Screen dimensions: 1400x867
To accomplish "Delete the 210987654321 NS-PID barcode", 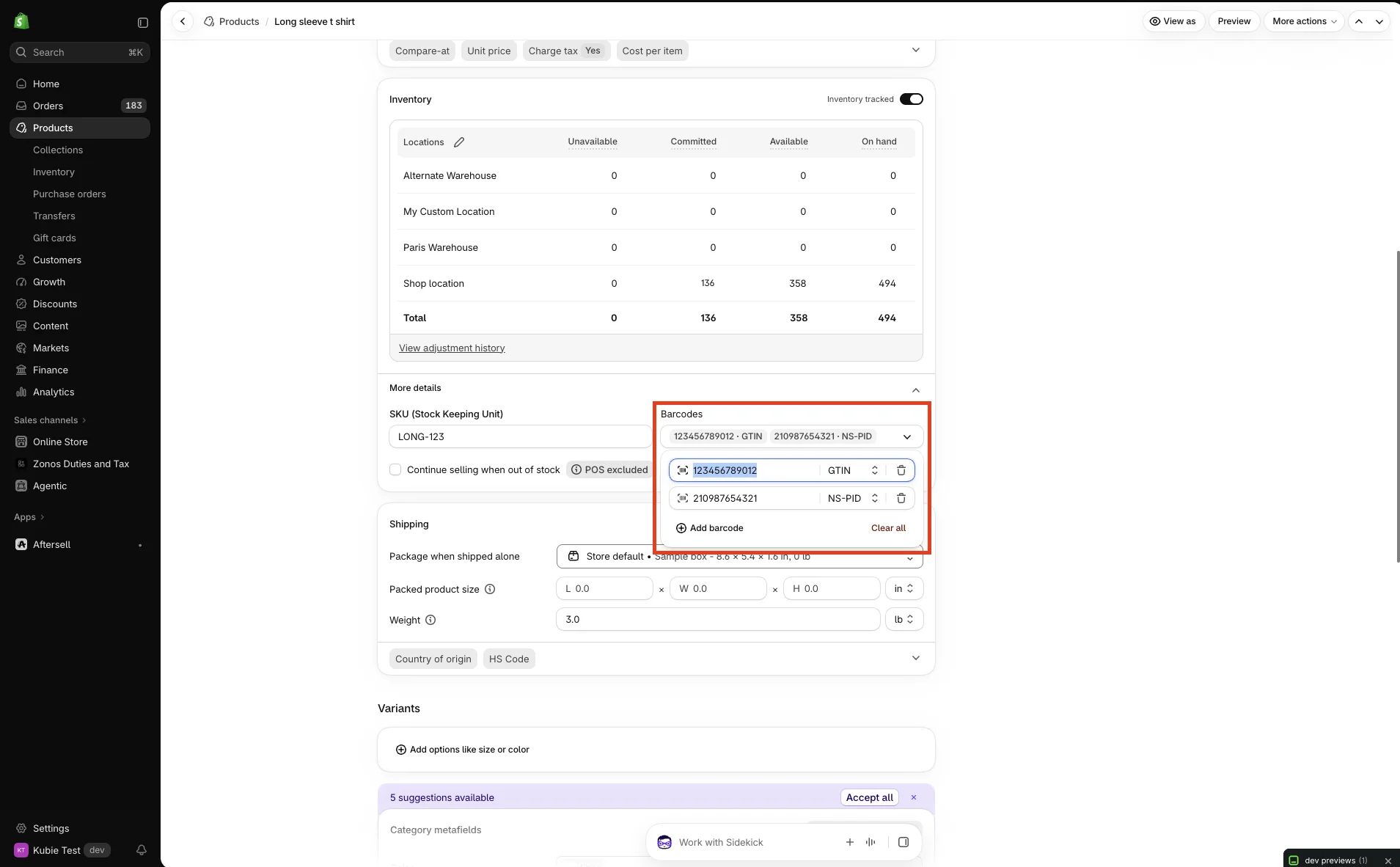I will pos(901,498).
